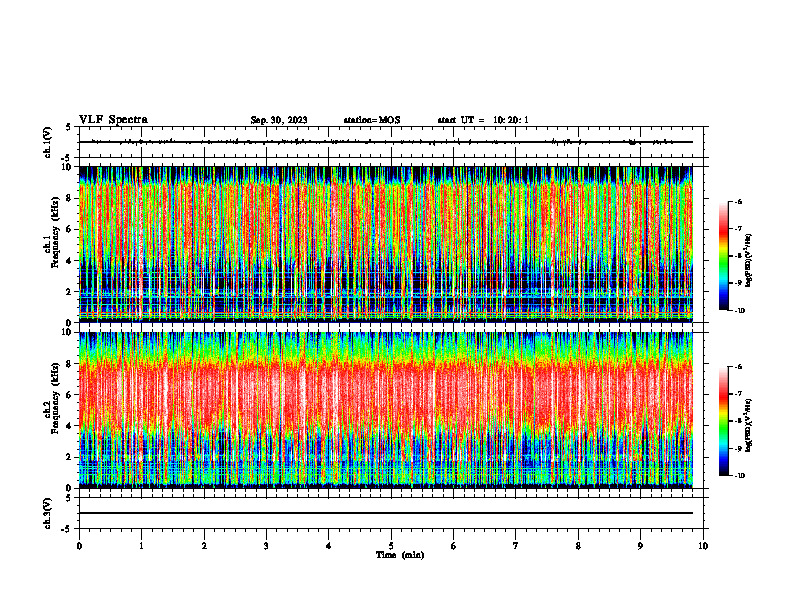Click the ch.1 colorbar log(PSD) unit label
This screenshot has height=612, width=792.
click(x=749, y=261)
